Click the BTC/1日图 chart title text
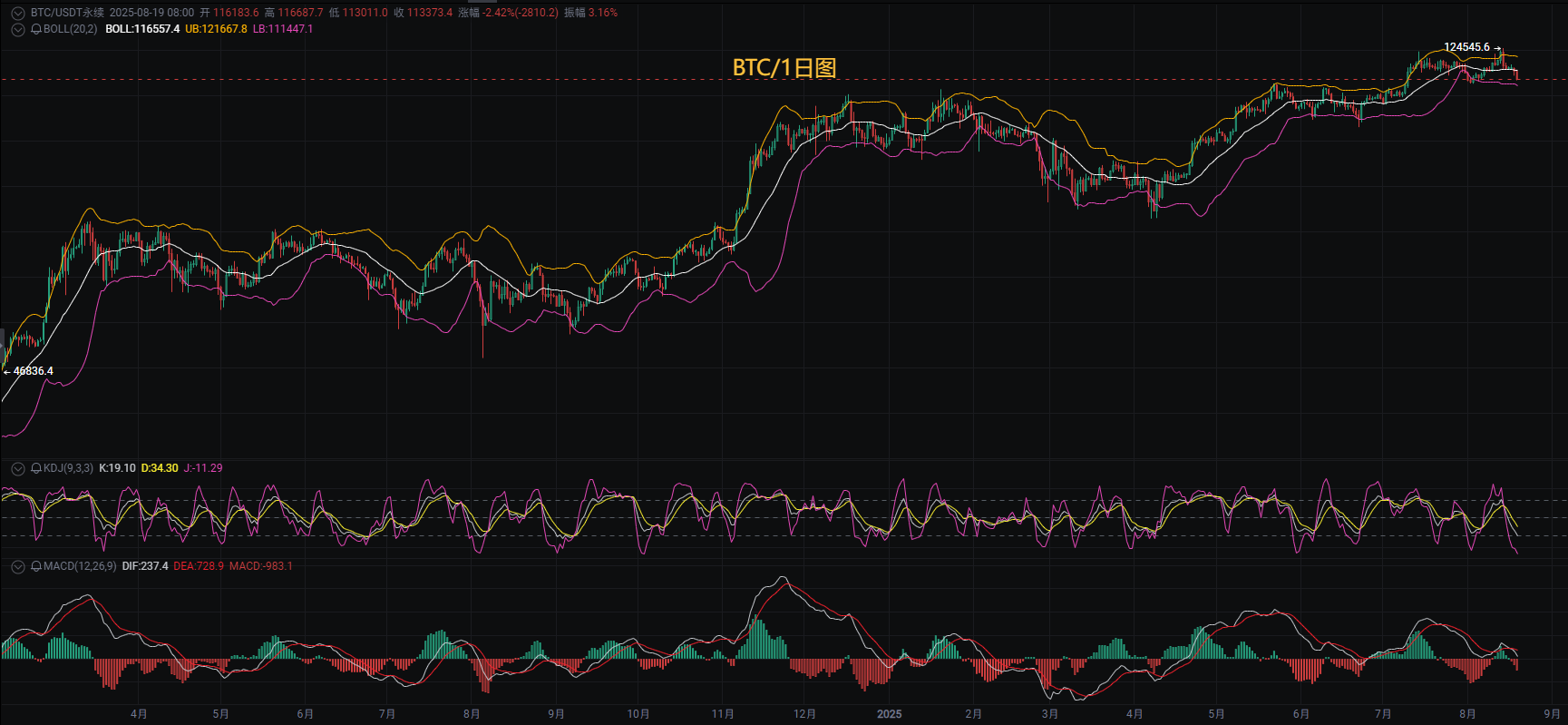 click(784, 67)
